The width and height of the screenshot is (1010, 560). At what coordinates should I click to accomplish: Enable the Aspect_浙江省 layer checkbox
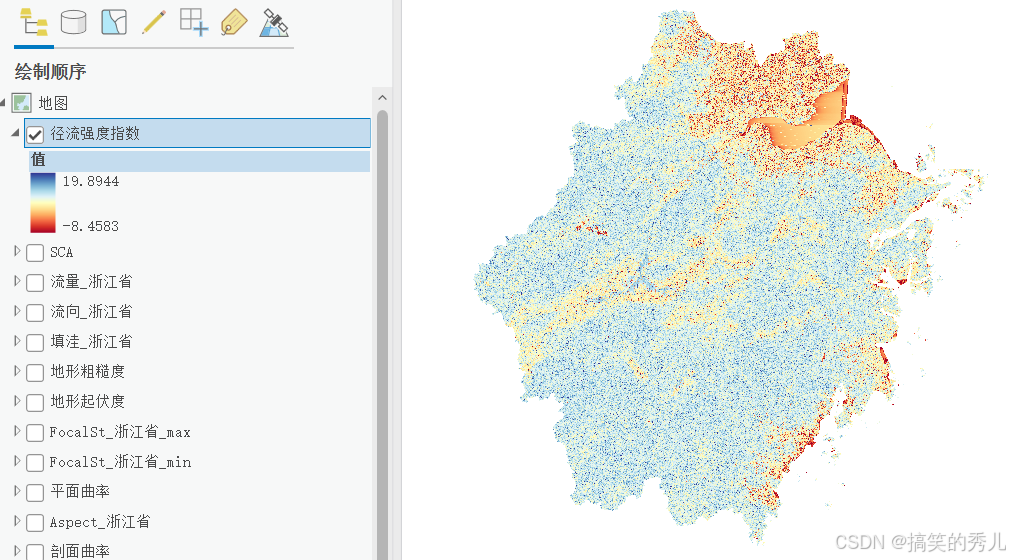(35, 523)
